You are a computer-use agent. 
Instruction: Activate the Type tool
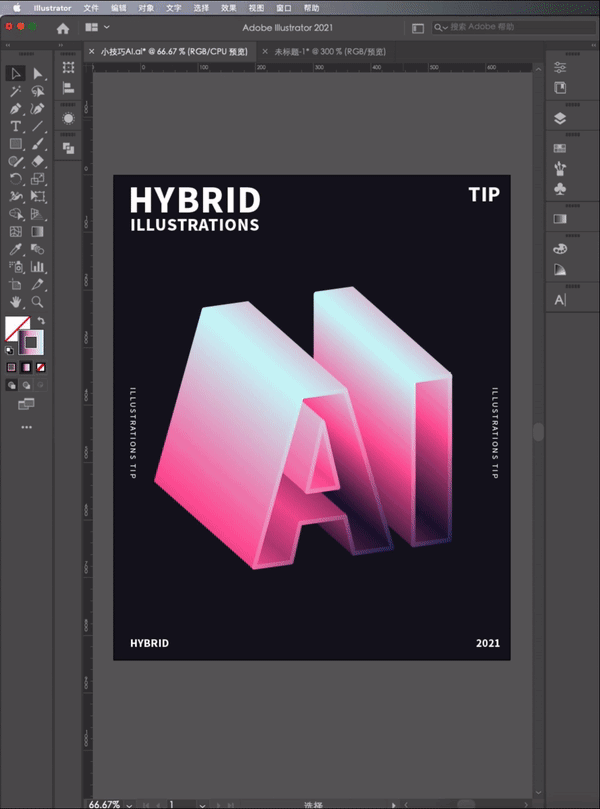pyautogui.click(x=15, y=126)
